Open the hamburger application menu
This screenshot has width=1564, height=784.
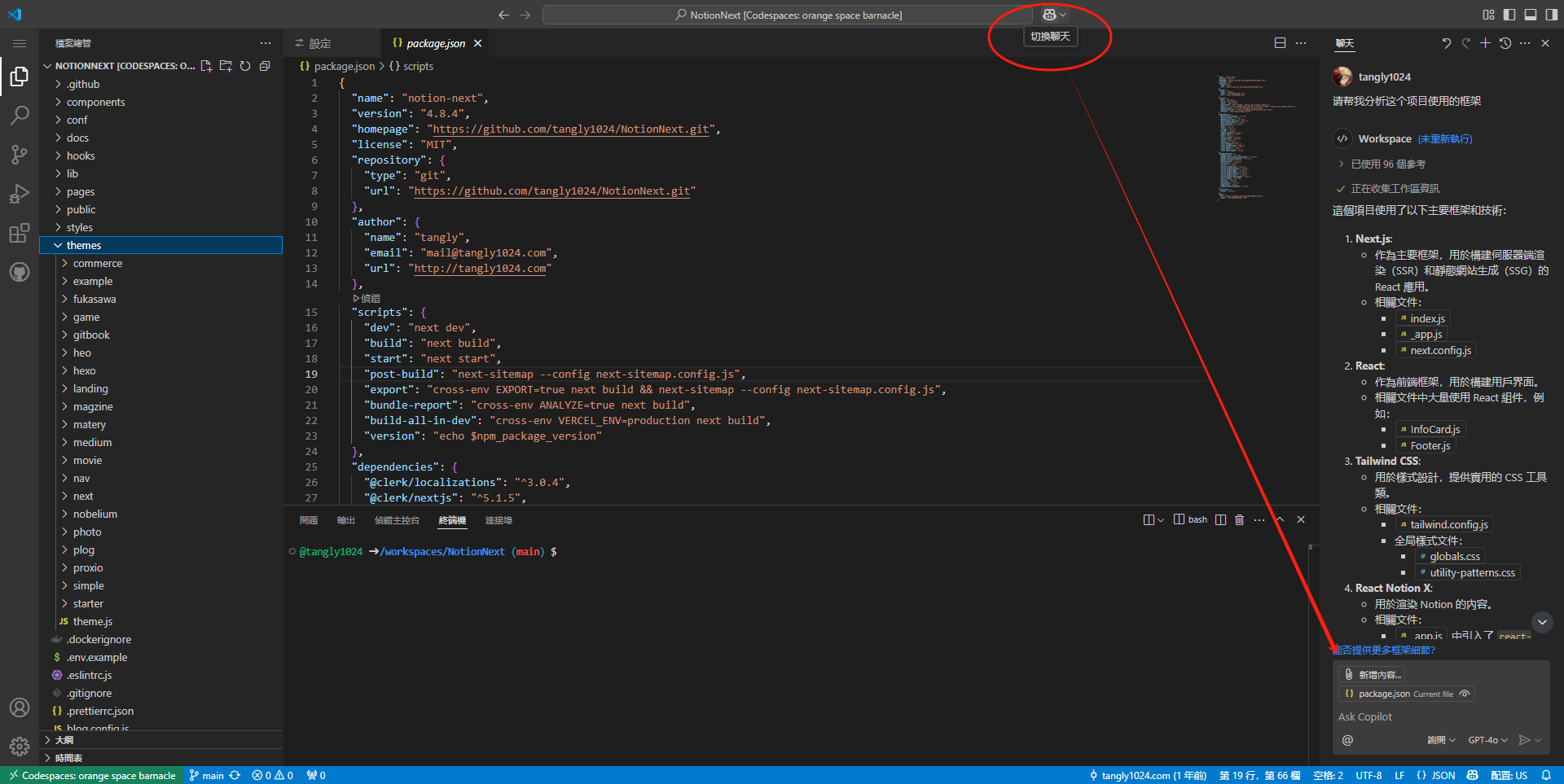(20, 43)
